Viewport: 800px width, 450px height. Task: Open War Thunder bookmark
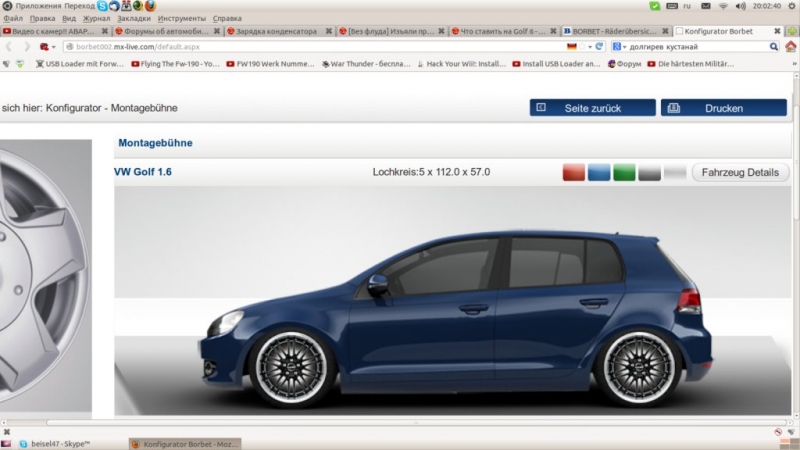366,64
